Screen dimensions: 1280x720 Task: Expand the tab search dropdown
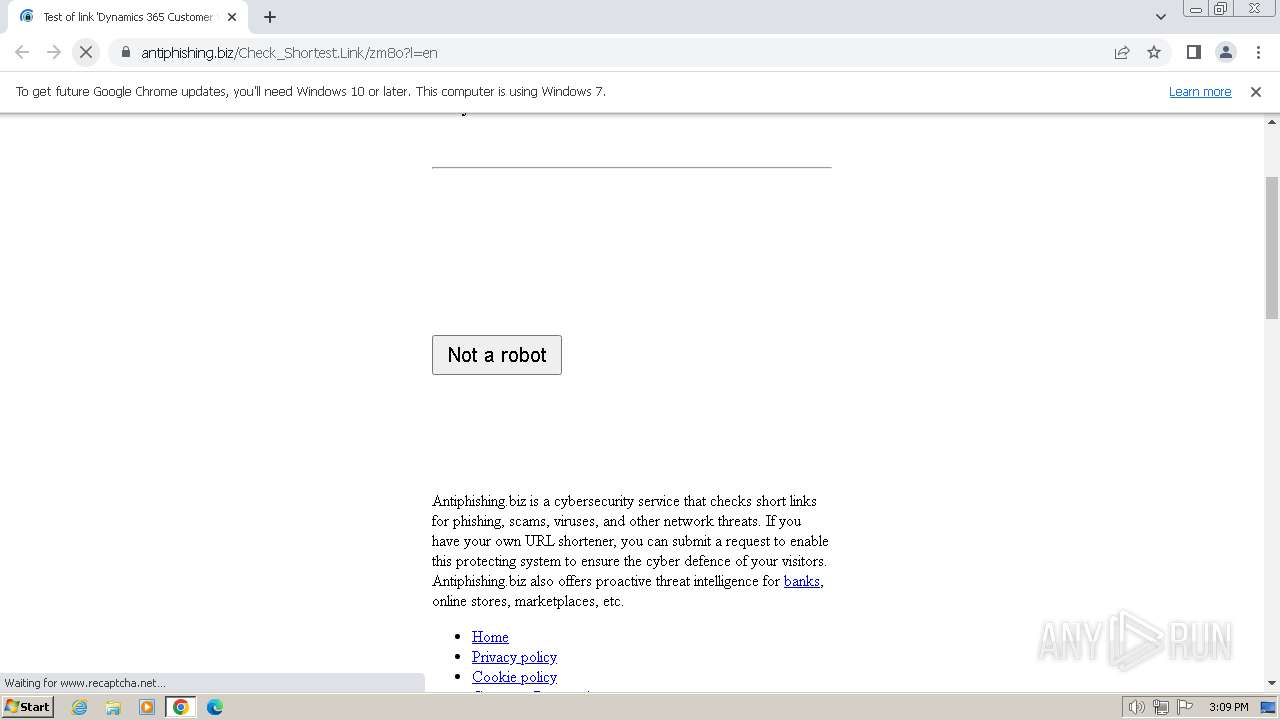tap(1160, 17)
